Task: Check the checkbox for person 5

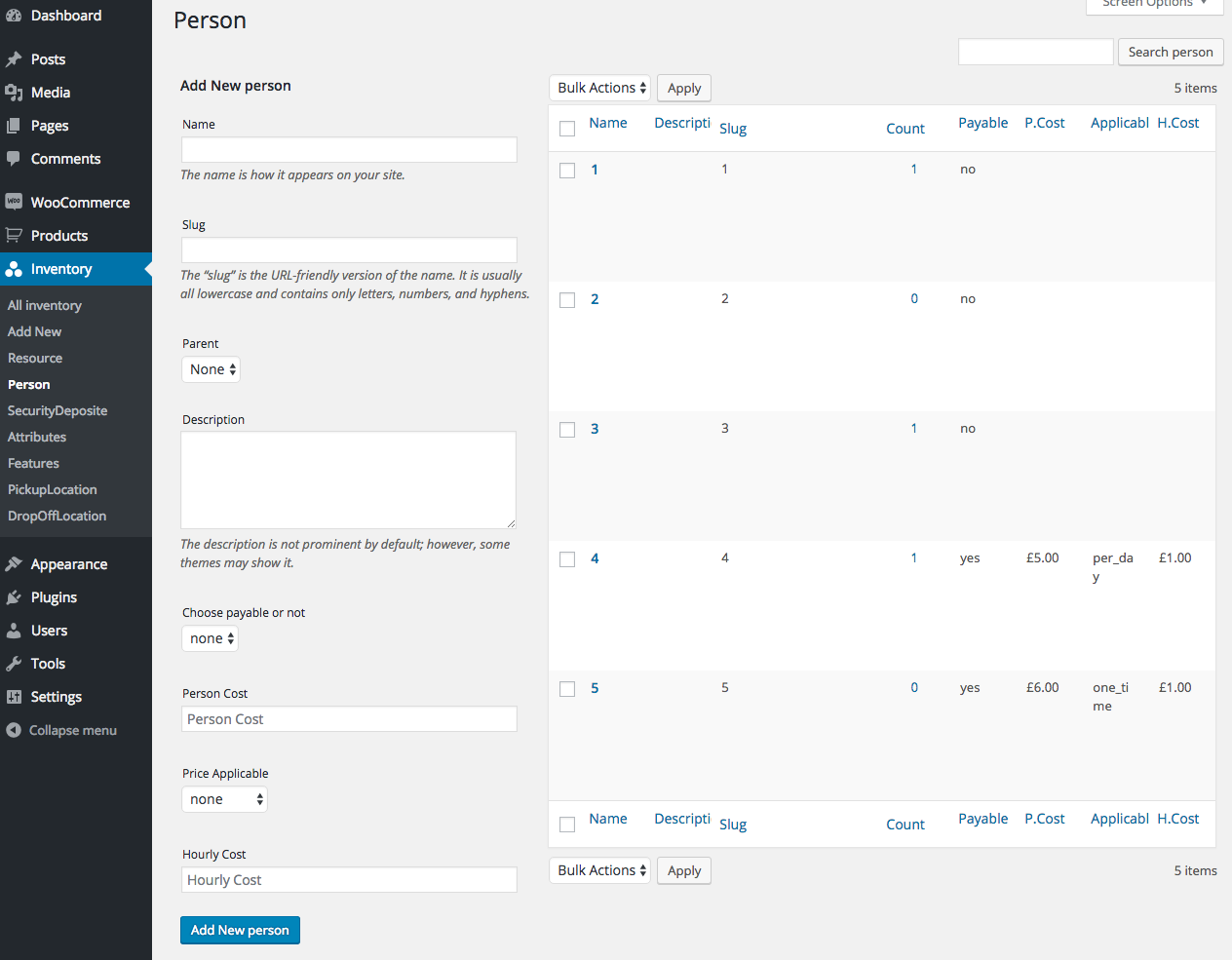Action: point(567,689)
